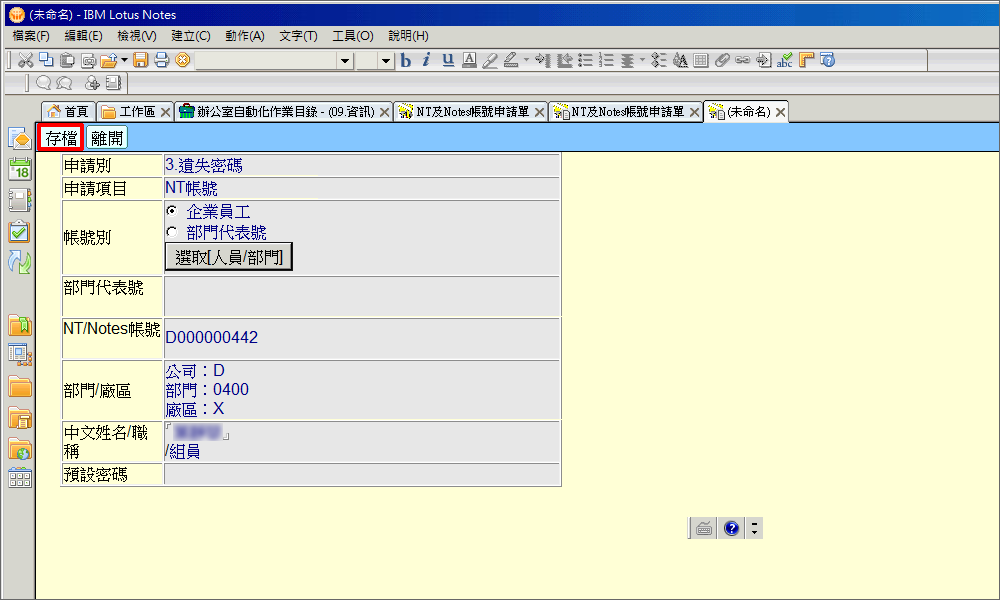
Task: Select the 企業員工 radio button
Action: 172,210
